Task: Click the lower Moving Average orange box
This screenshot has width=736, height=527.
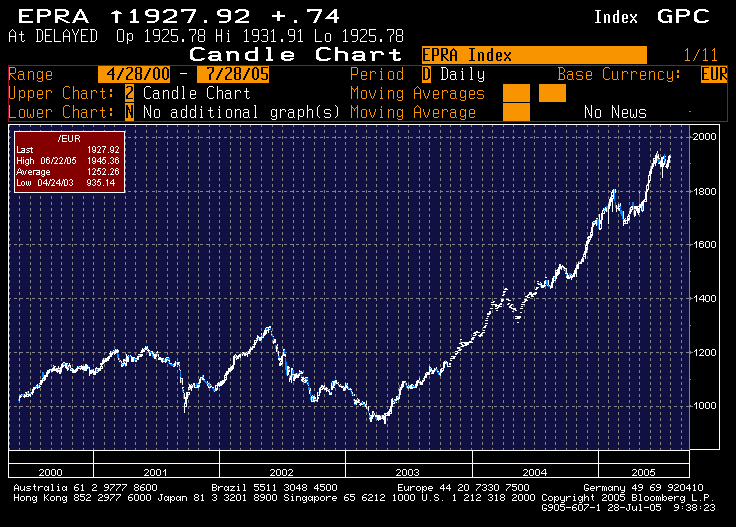Action: coord(516,112)
